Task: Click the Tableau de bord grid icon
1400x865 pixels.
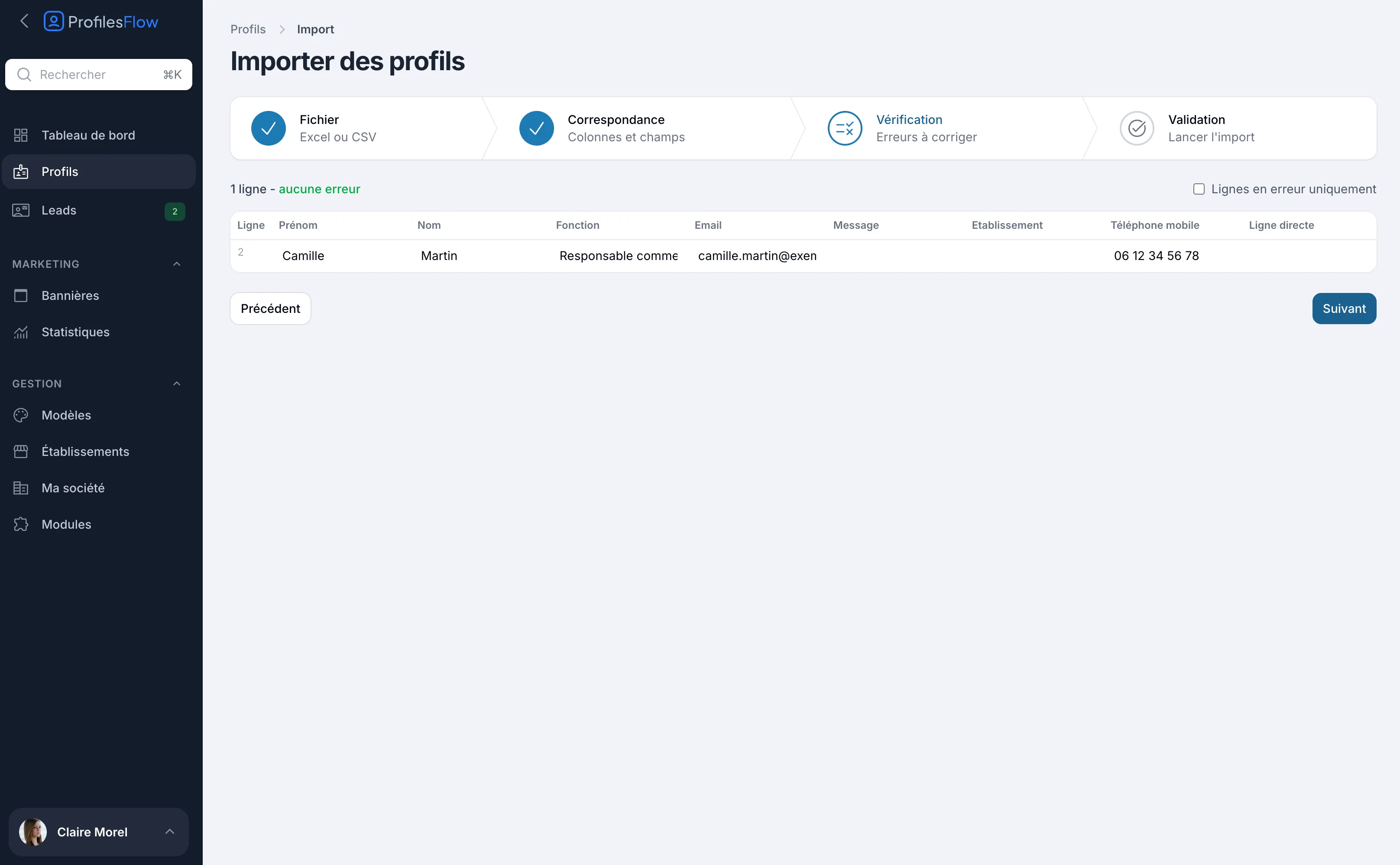Action: click(x=21, y=135)
